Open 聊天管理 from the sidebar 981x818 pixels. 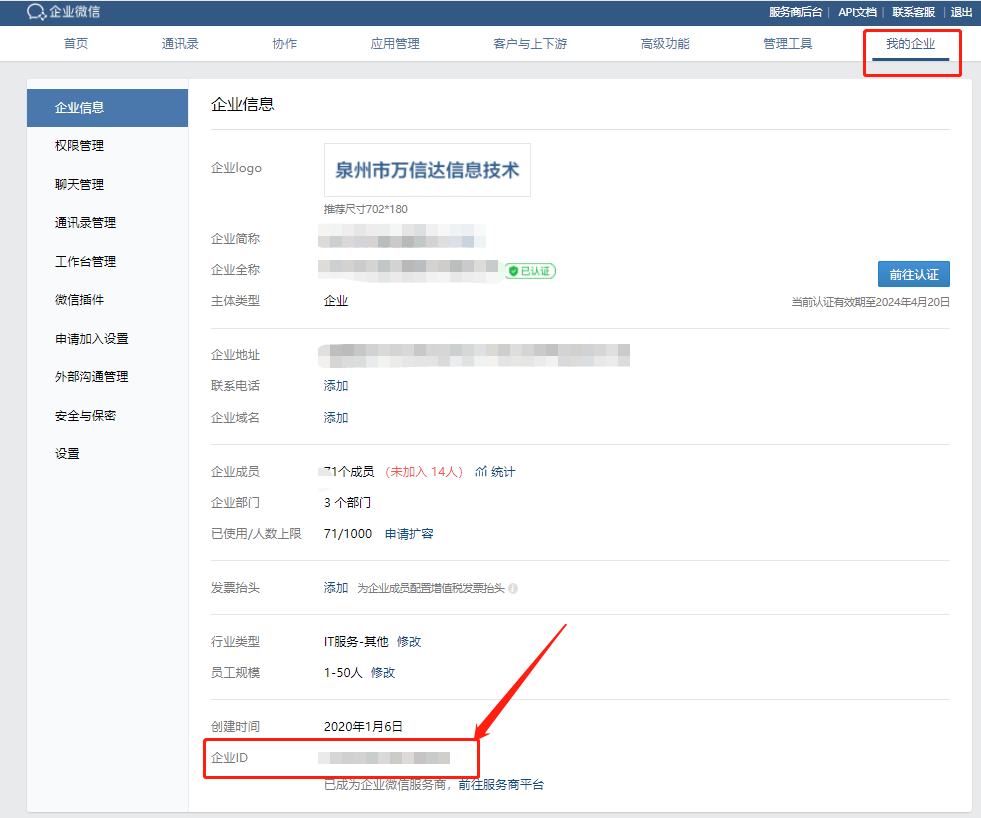click(79, 185)
